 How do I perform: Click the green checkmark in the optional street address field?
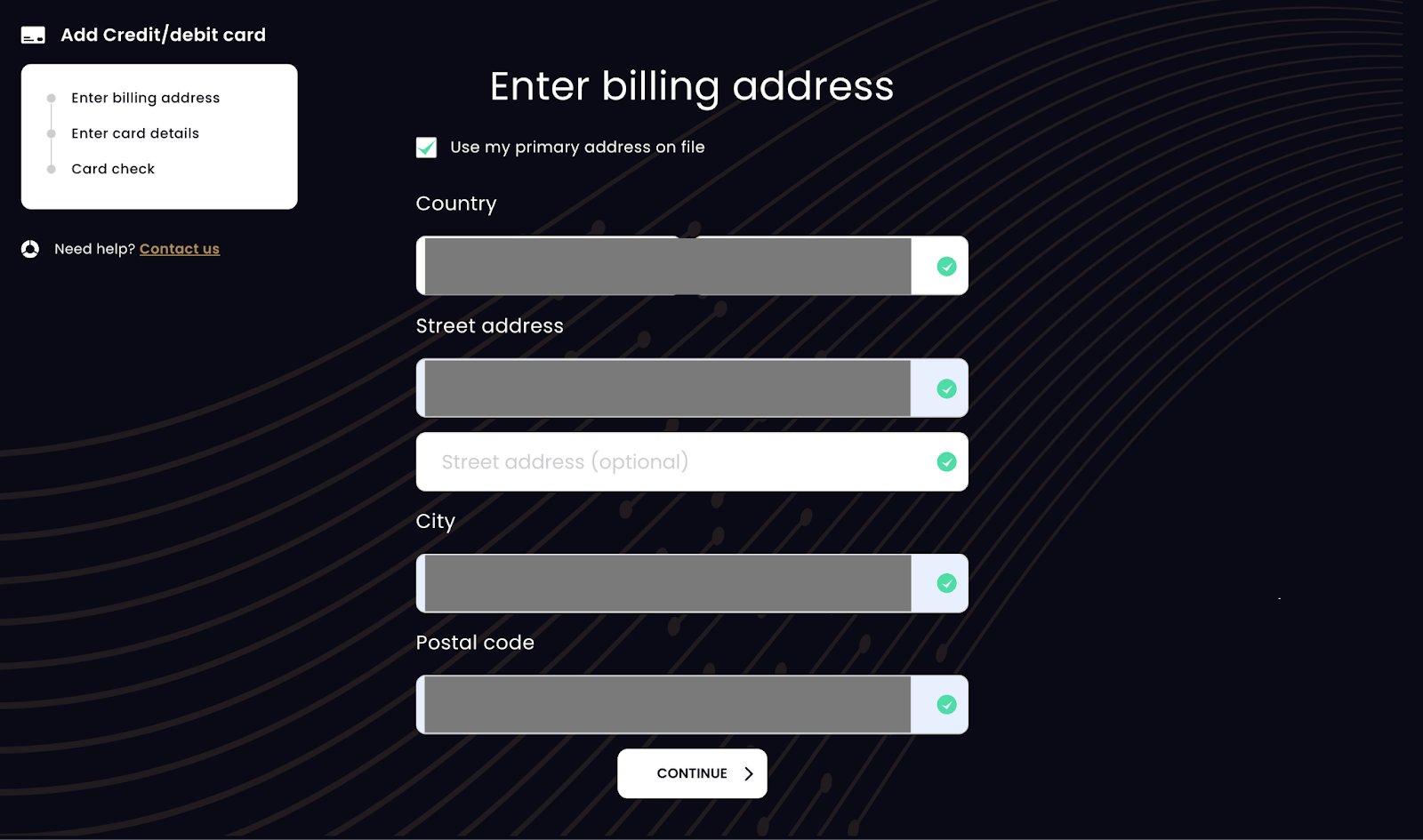[x=946, y=461]
